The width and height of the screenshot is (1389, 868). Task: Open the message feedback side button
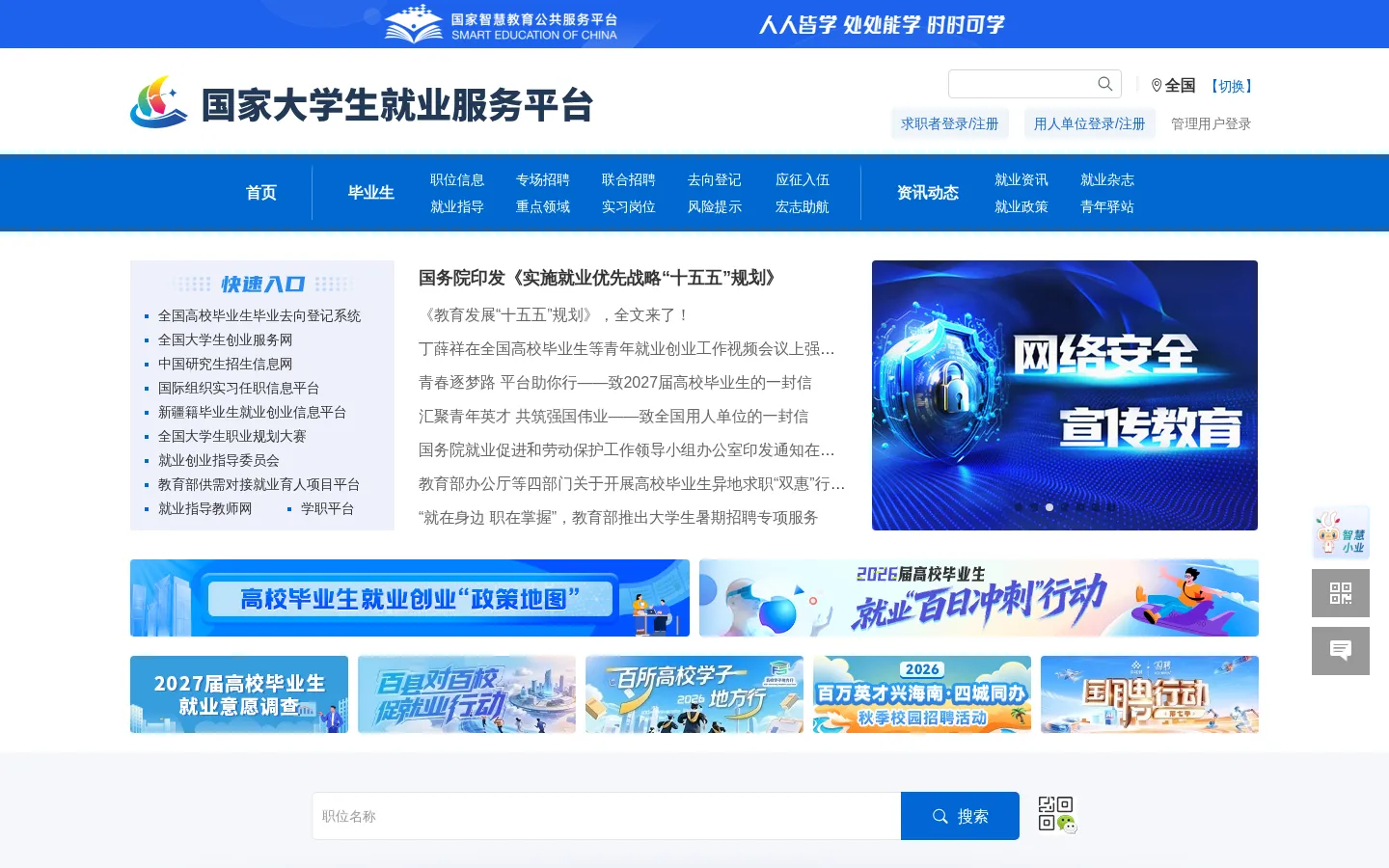click(1341, 651)
